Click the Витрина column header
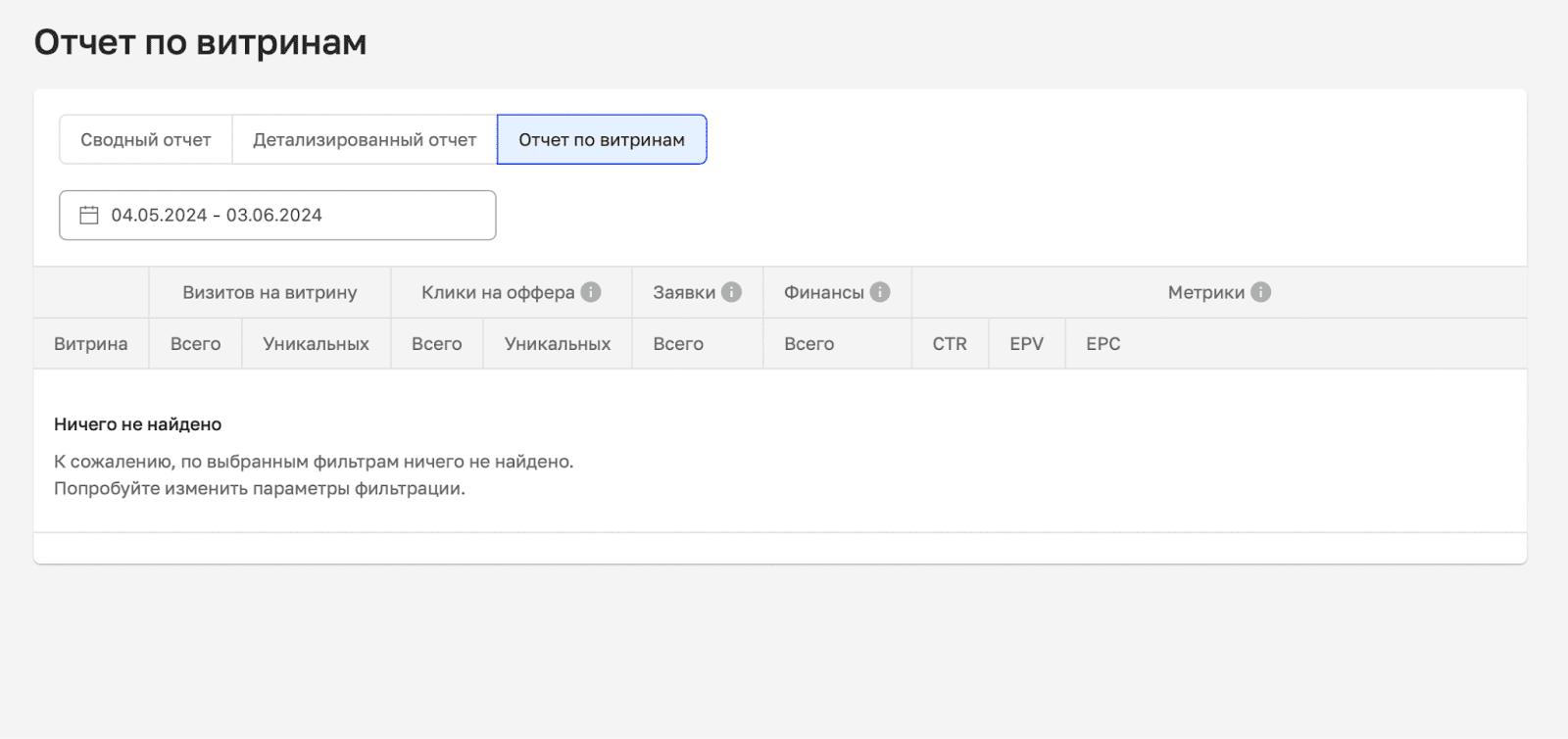Viewport: 1568px width, 739px height. [x=91, y=344]
